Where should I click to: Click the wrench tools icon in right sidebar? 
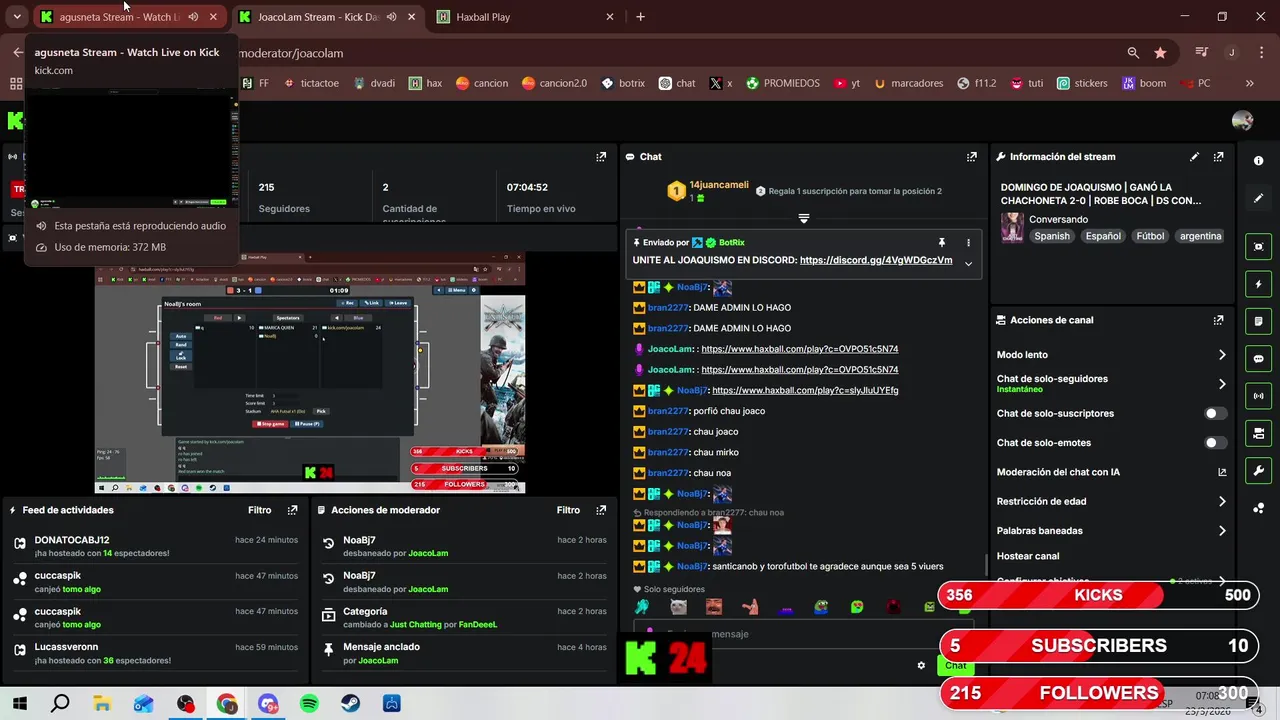click(x=1258, y=470)
